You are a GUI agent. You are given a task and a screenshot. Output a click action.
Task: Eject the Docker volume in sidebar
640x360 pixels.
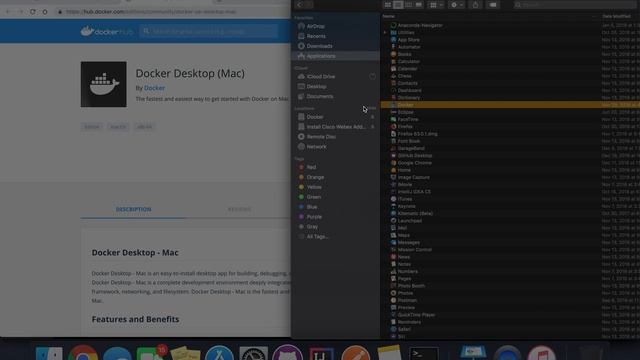(x=372, y=117)
